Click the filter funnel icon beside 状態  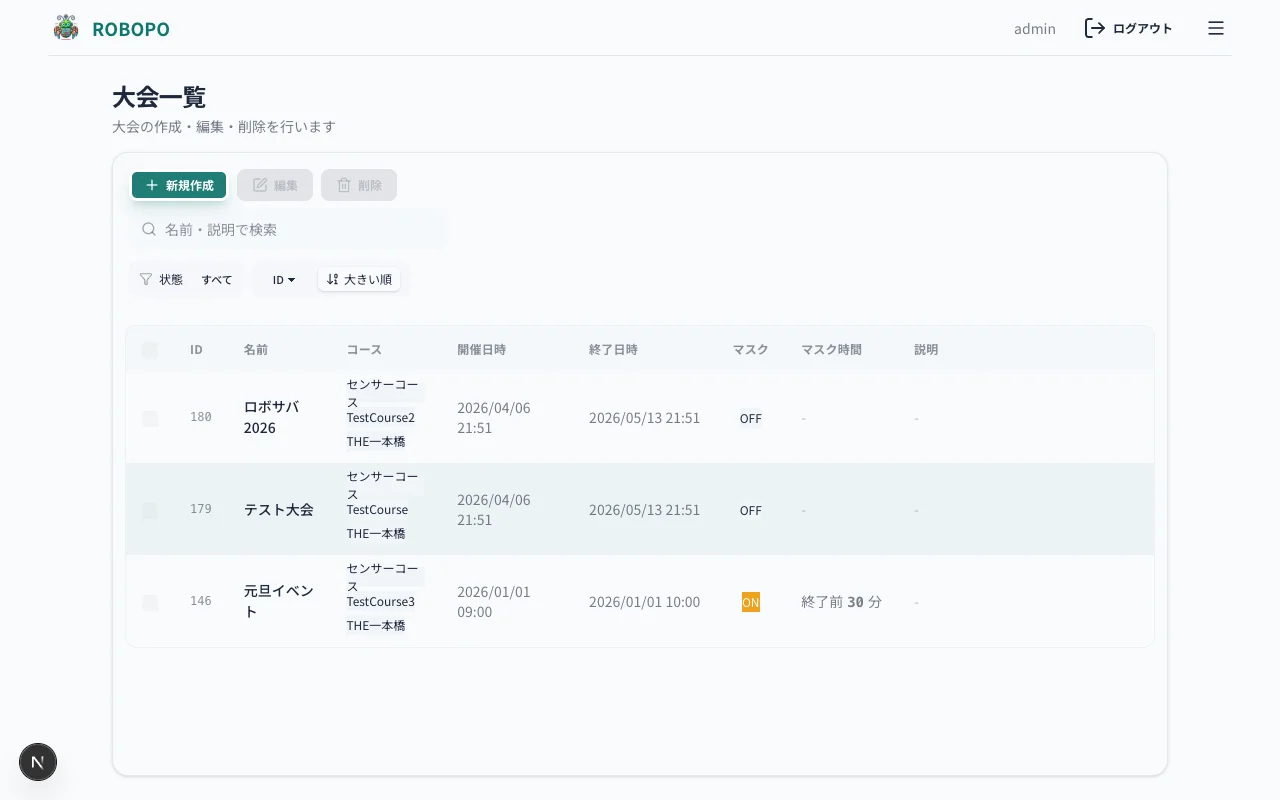click(146, 279)
